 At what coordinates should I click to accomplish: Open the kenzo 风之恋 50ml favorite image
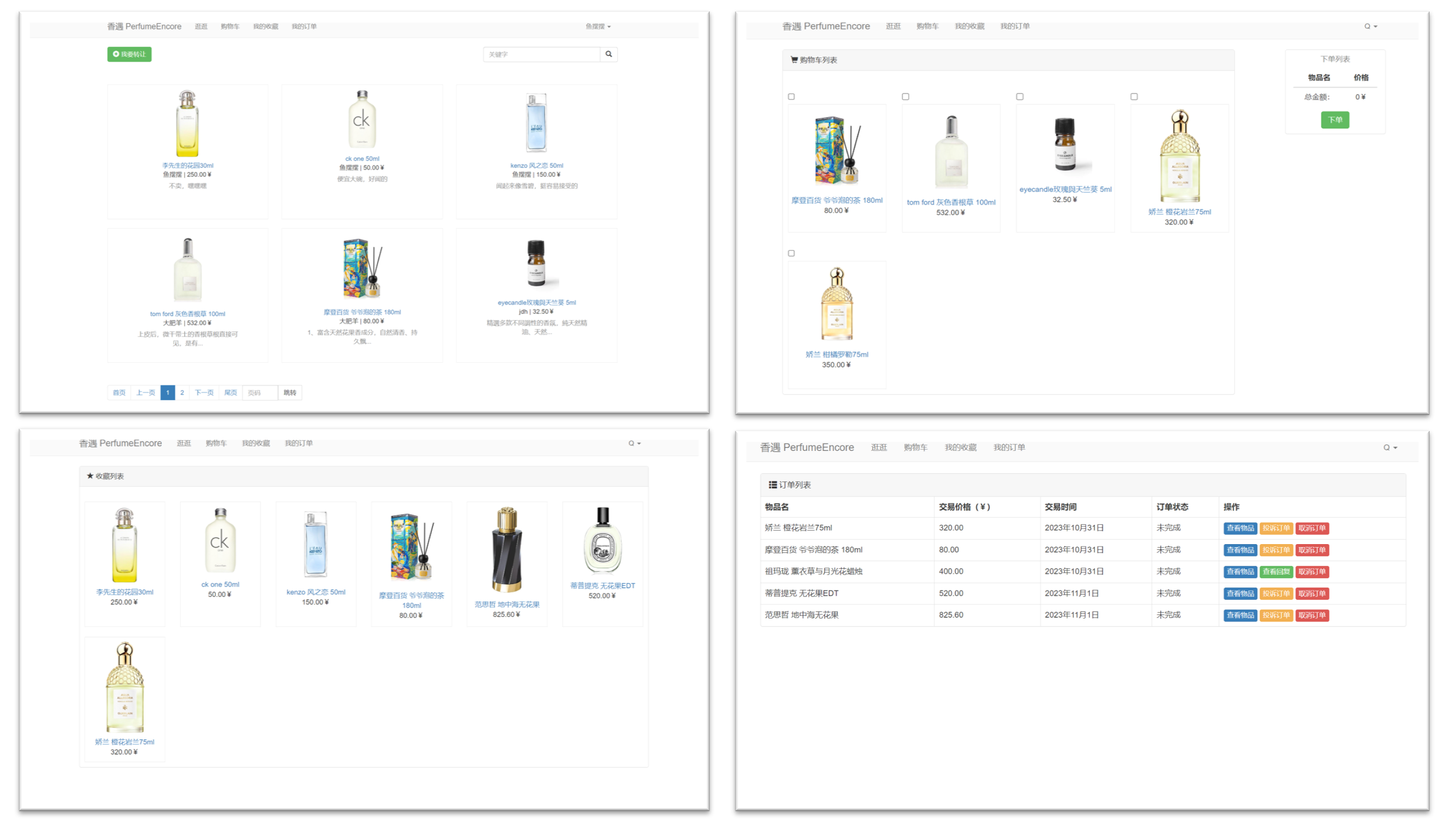coord(315,544)
